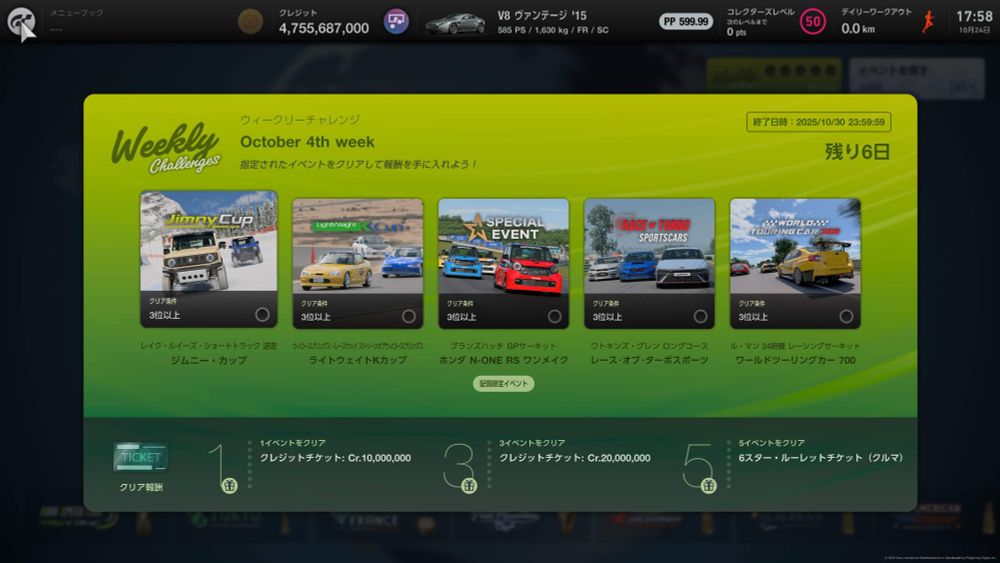Click Special Event completion circle
This screenshot has height=563, width=1000.
click(x=554, y=316)
